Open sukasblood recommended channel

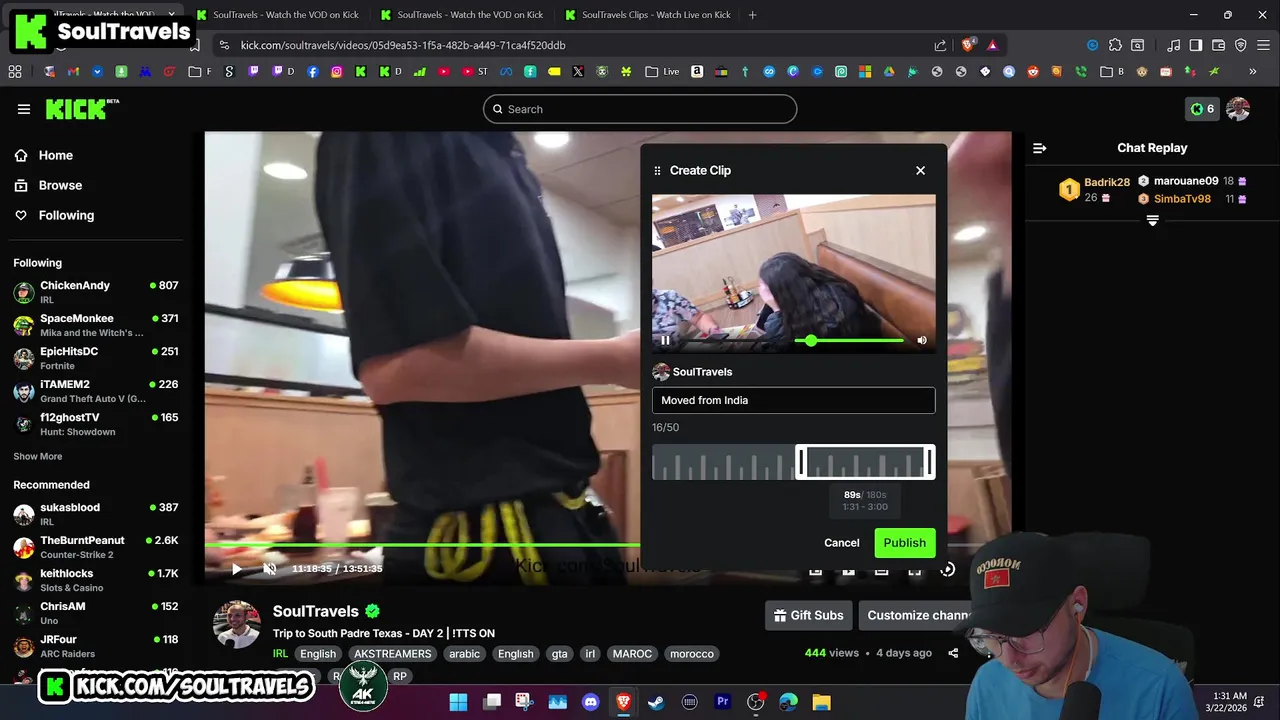[x=96, y=514]
